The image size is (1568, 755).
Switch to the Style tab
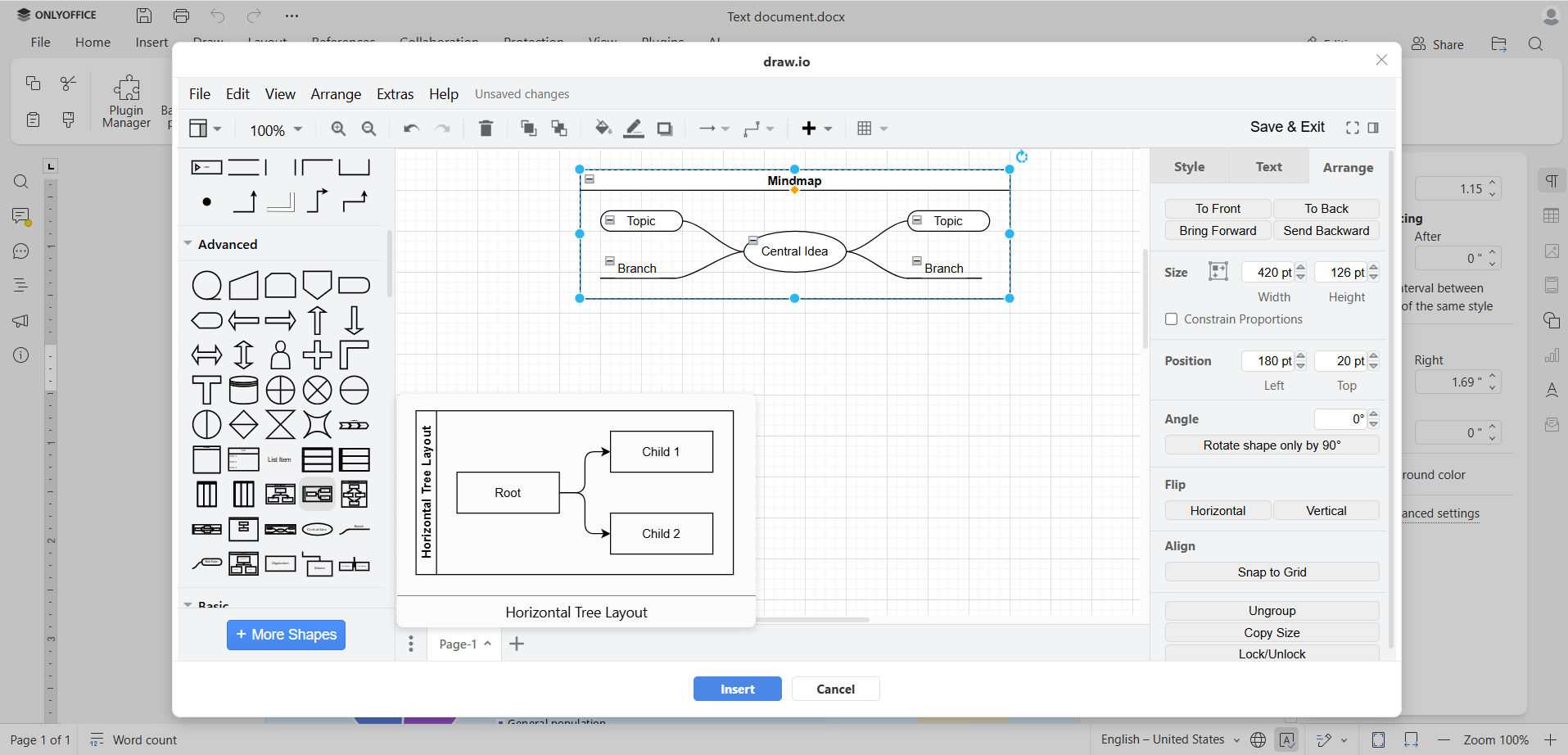pos(1189,167)
